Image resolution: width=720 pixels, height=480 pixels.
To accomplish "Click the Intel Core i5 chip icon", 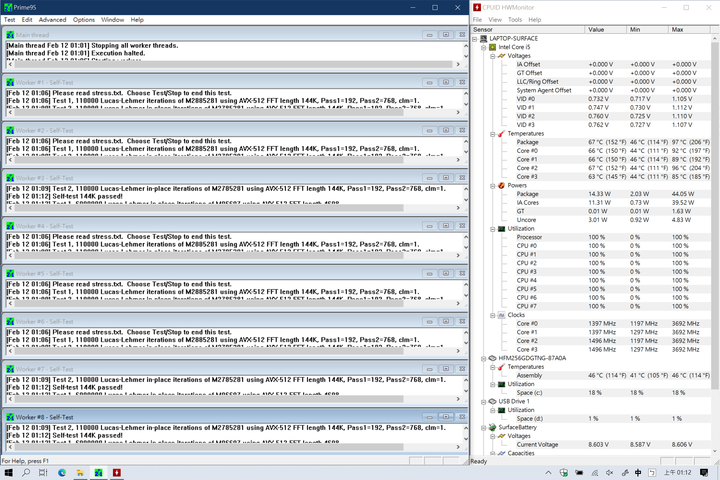I will tap(492, 47).
